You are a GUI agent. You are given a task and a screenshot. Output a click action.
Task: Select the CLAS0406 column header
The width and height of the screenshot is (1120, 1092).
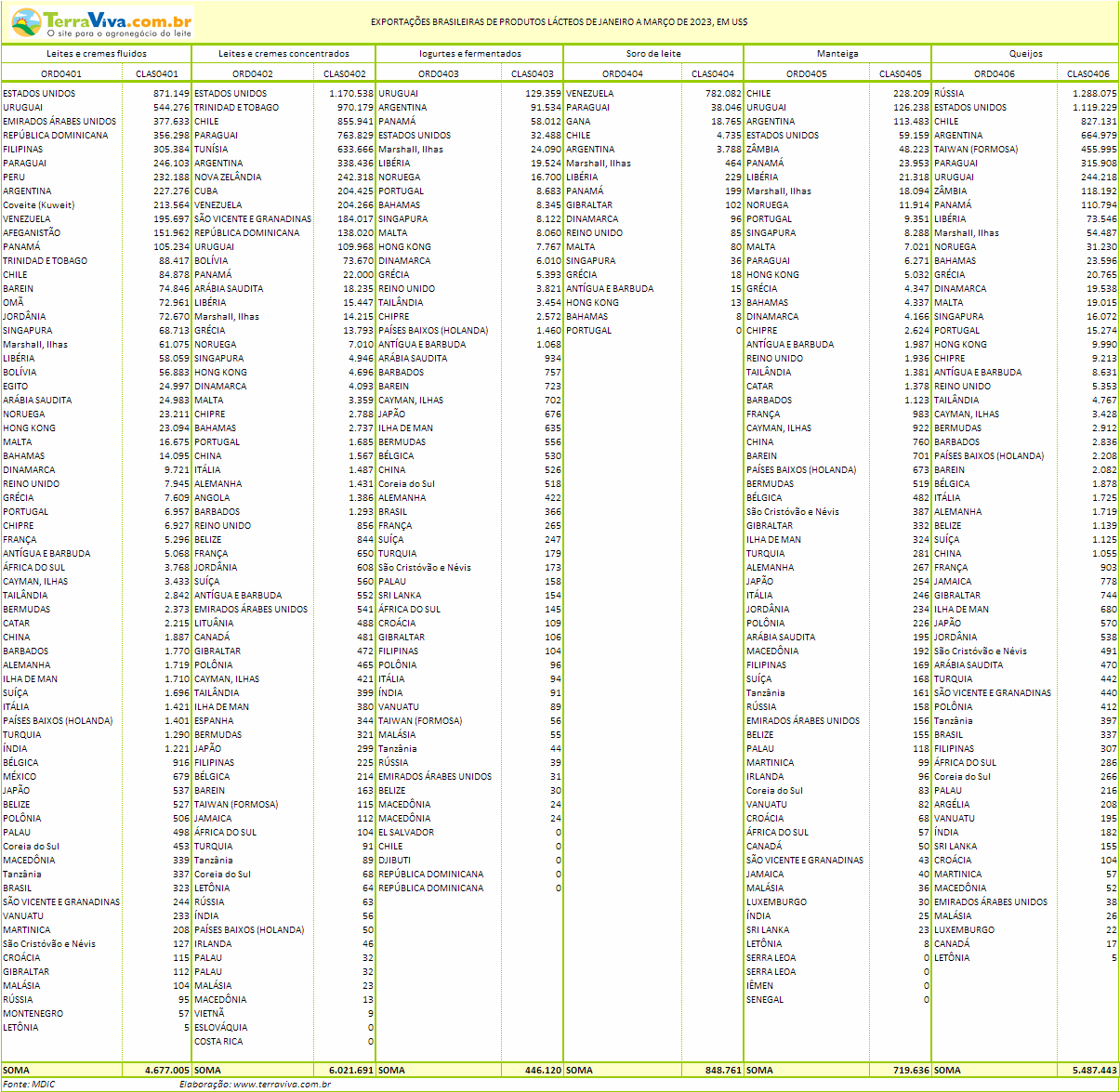(x=1087, y=73)
